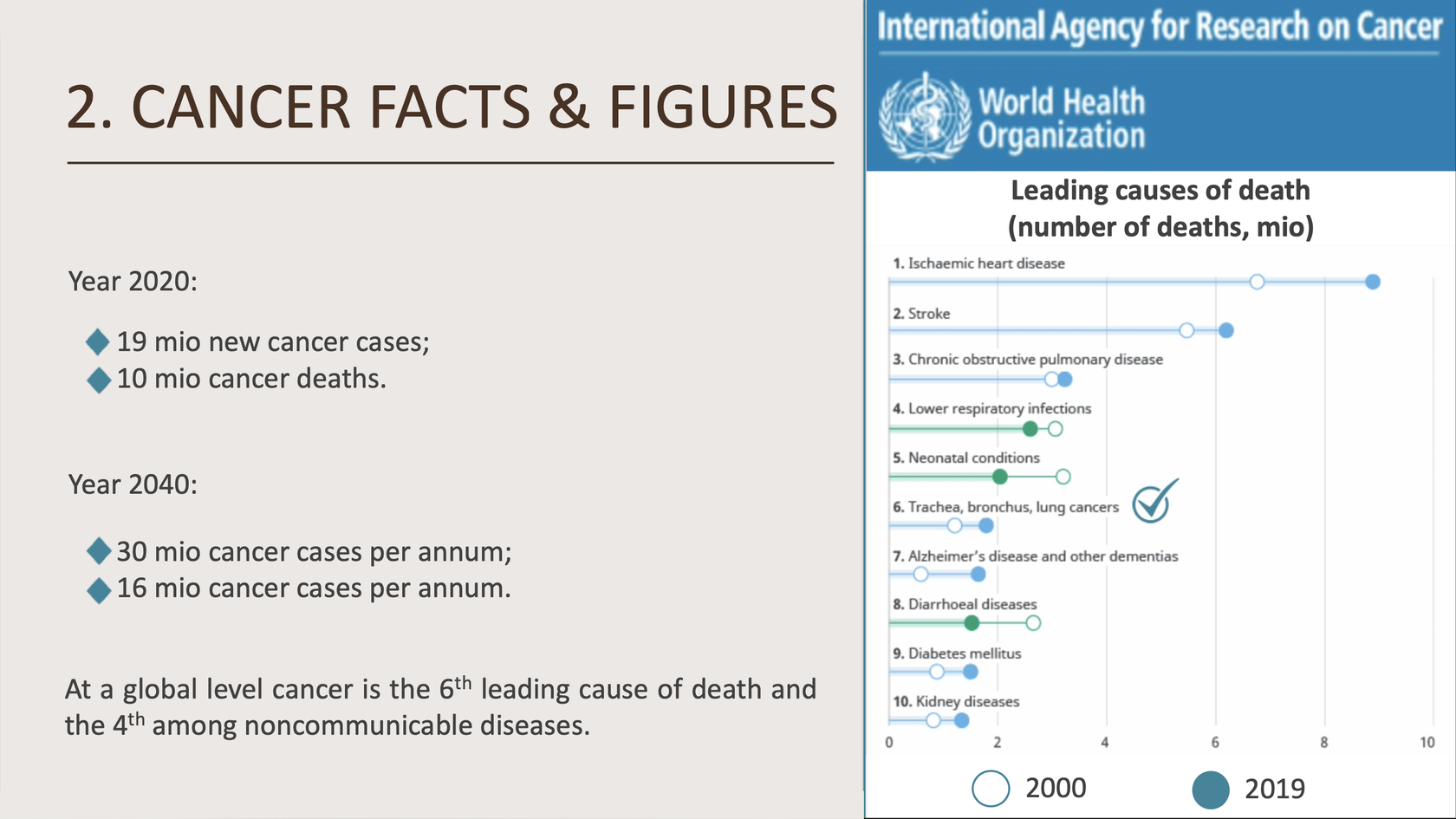Click the 2019 filled marker for Alzheimer's disease
The height and width of the screenshot is (819, 1456).
tap(978, 574)
